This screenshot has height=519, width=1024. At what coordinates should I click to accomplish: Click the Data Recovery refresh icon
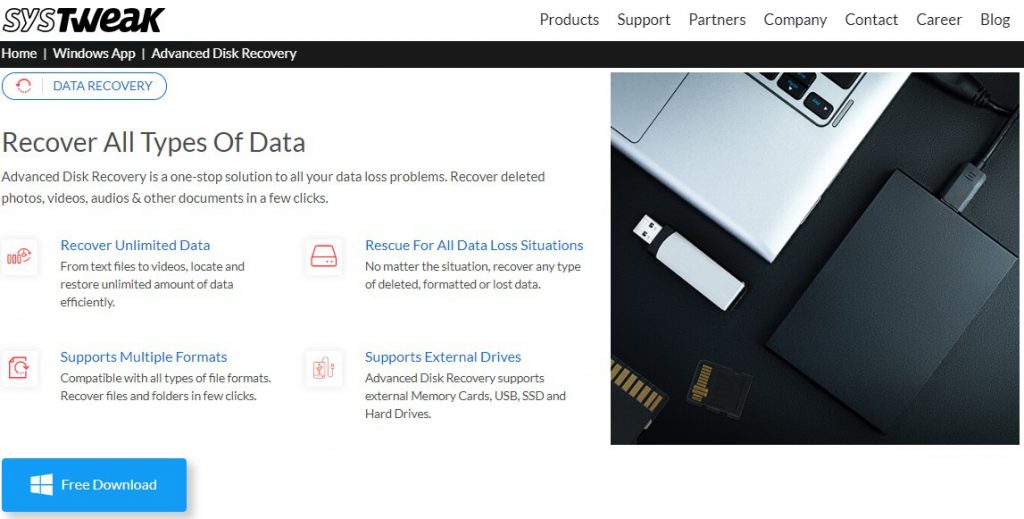(x=24, y=86)
